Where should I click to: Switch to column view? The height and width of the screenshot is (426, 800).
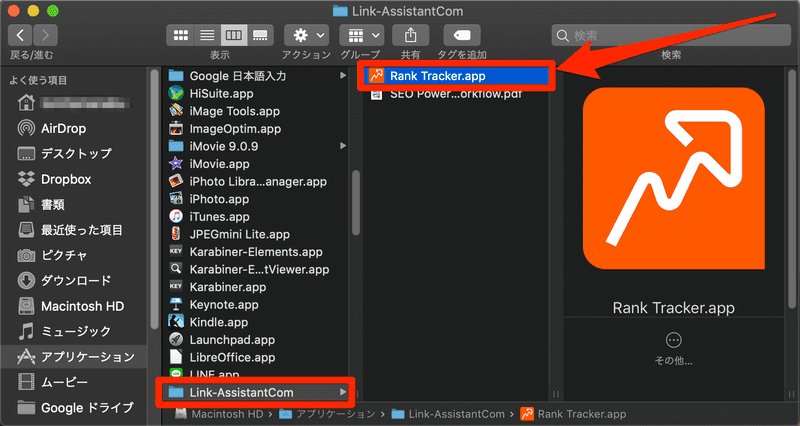[x=234, y=35]
